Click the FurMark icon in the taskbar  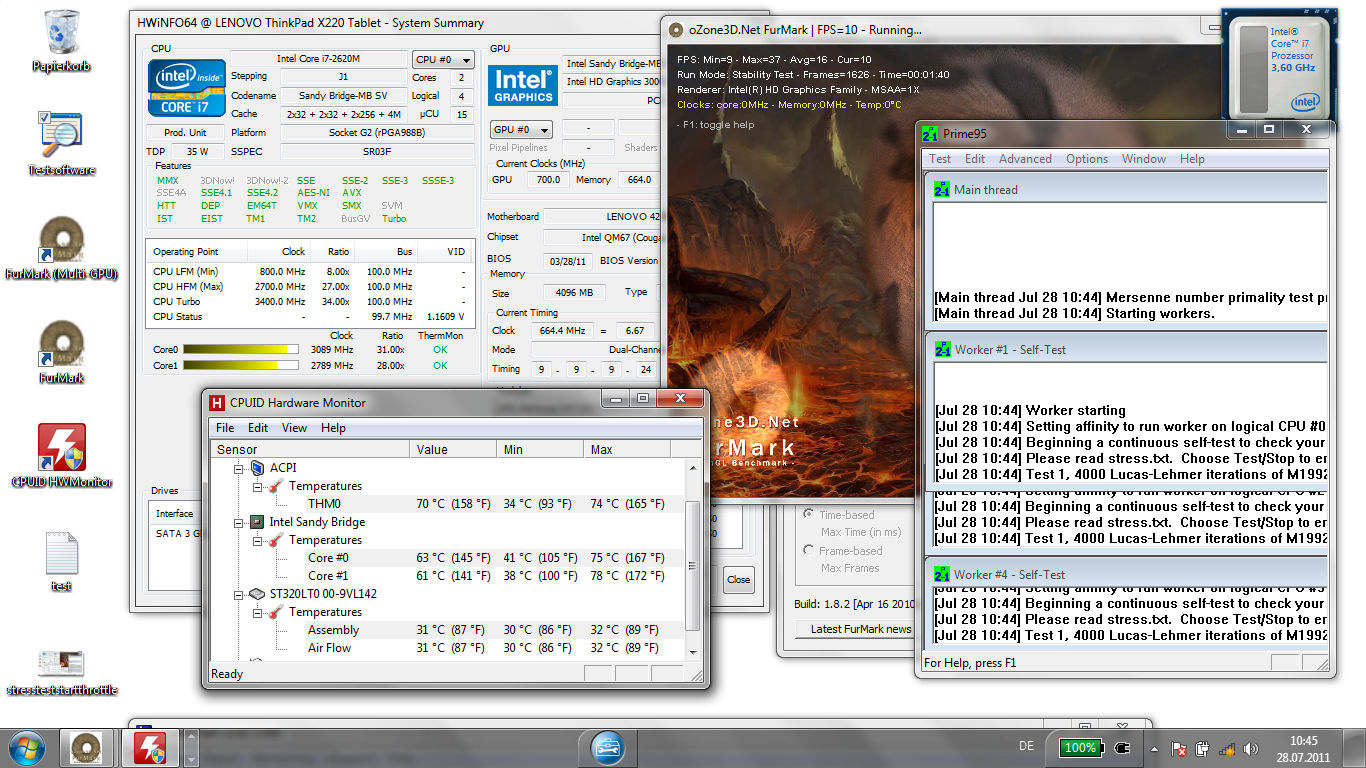[x=86, y=747]
